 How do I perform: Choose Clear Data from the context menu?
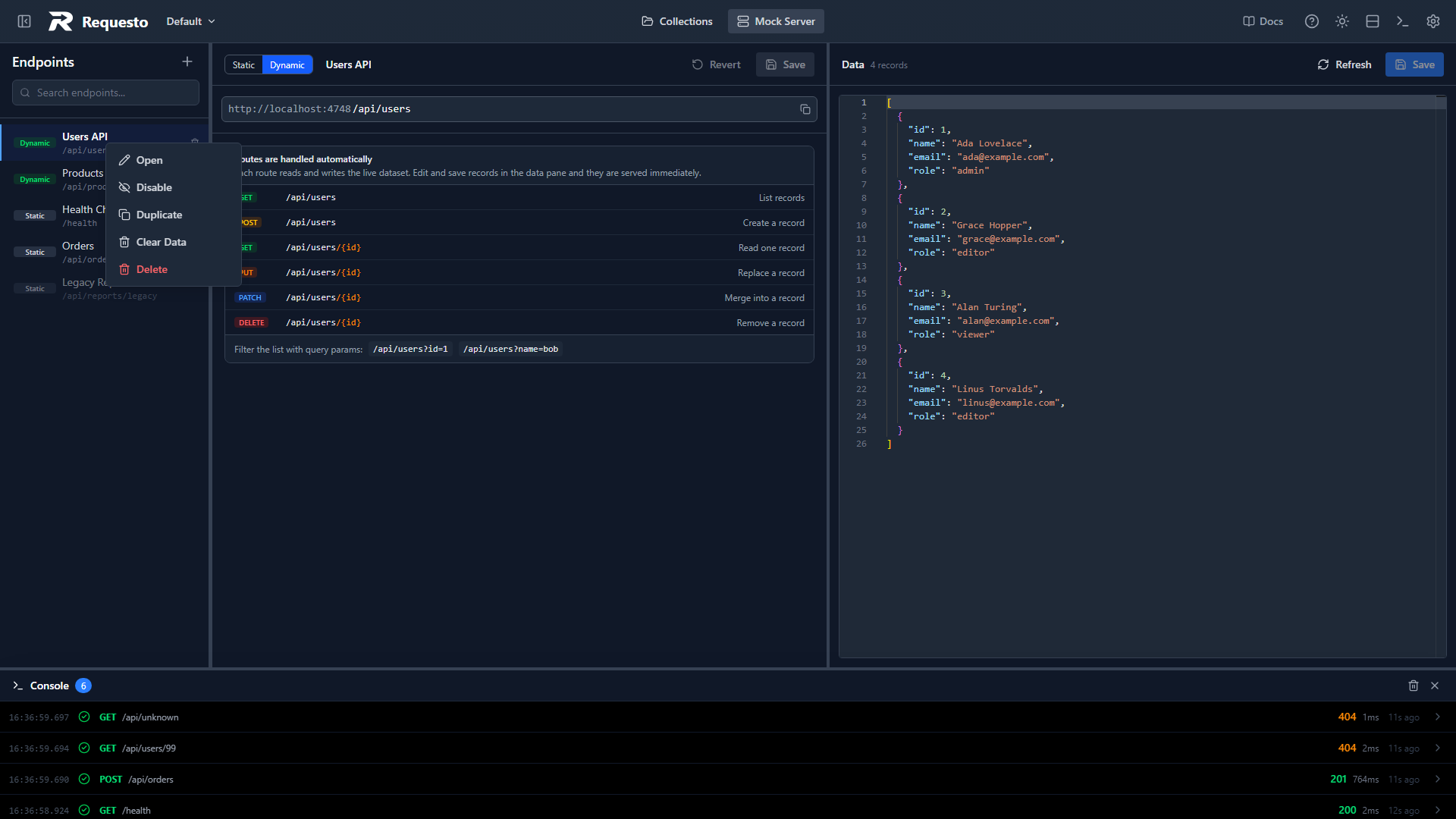click(174, 242)
